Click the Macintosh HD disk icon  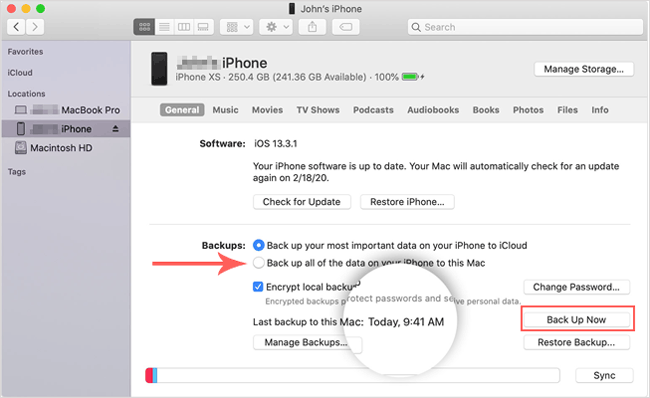[21, 148]
